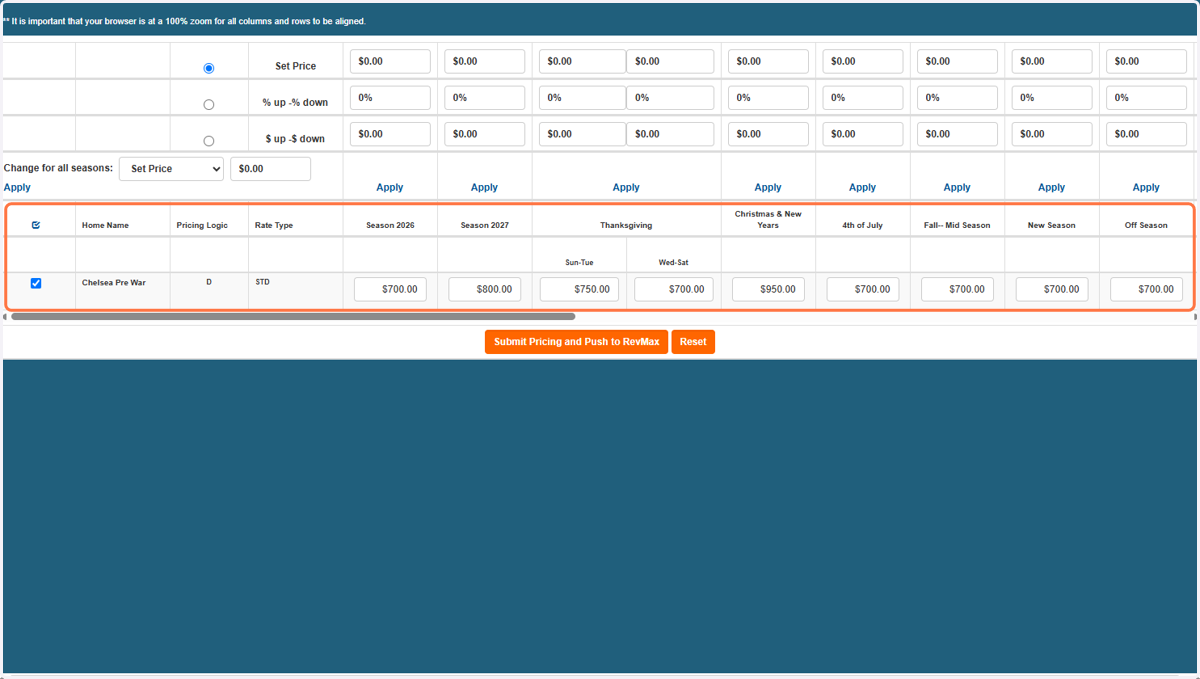Click percent field for Christmas & New Years

pyautogui.click(x=768, y=98)
